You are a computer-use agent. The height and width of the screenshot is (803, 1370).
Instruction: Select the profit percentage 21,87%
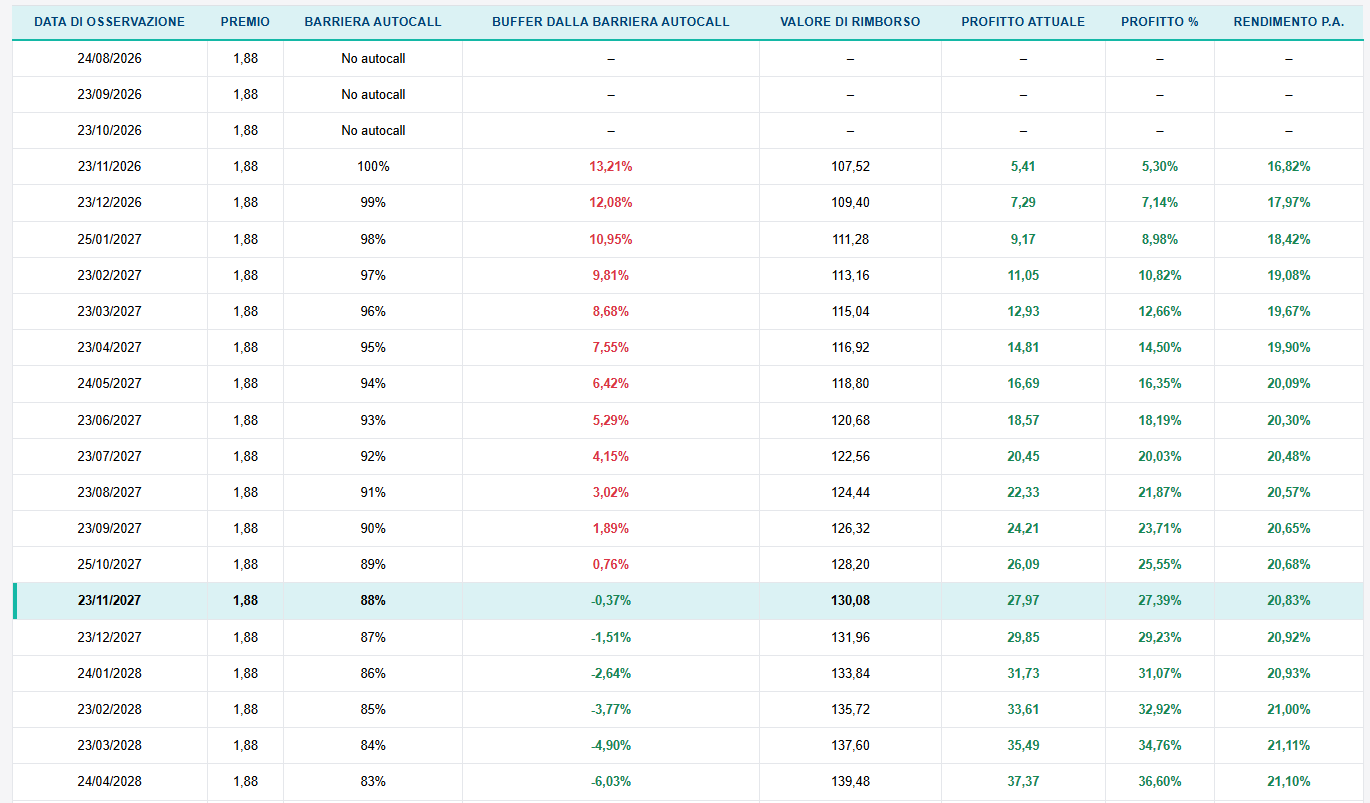[x=1160, y=492]
